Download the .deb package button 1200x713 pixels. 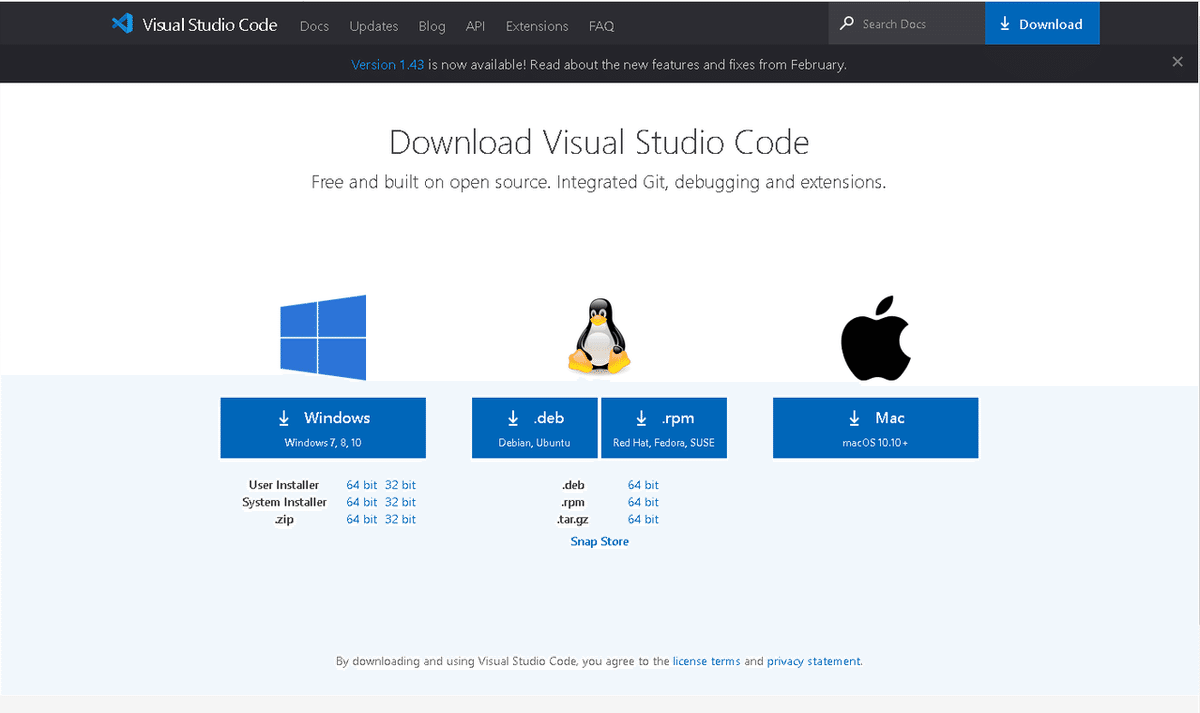[x=535, y=428]
